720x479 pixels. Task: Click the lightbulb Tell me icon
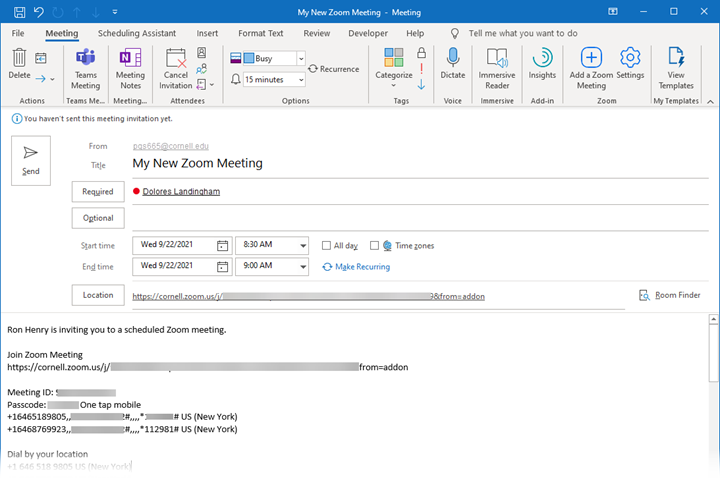pyautogui.click(x=455, y=33)
